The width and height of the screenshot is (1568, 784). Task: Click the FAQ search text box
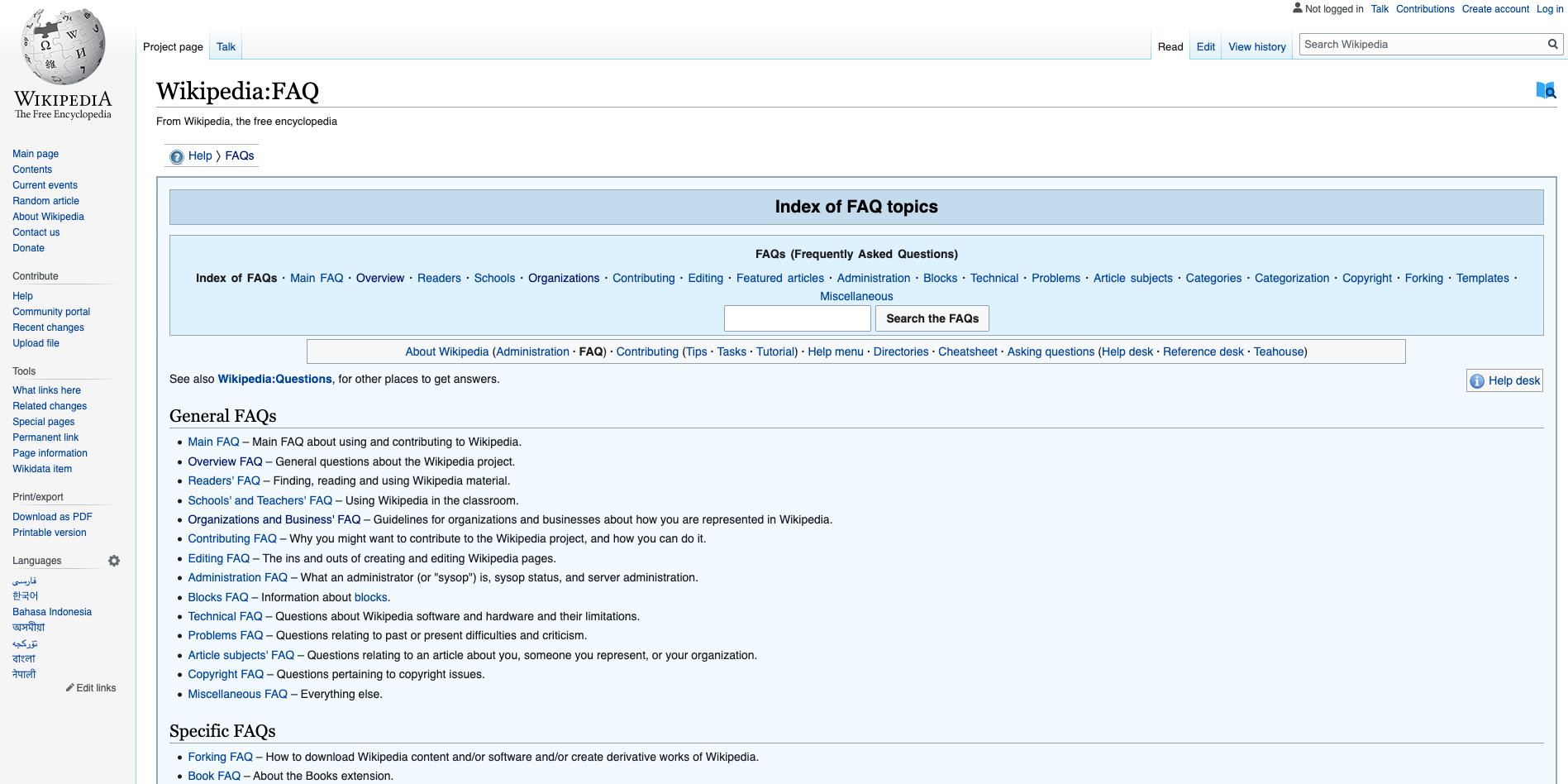click(x=798, y=318)
